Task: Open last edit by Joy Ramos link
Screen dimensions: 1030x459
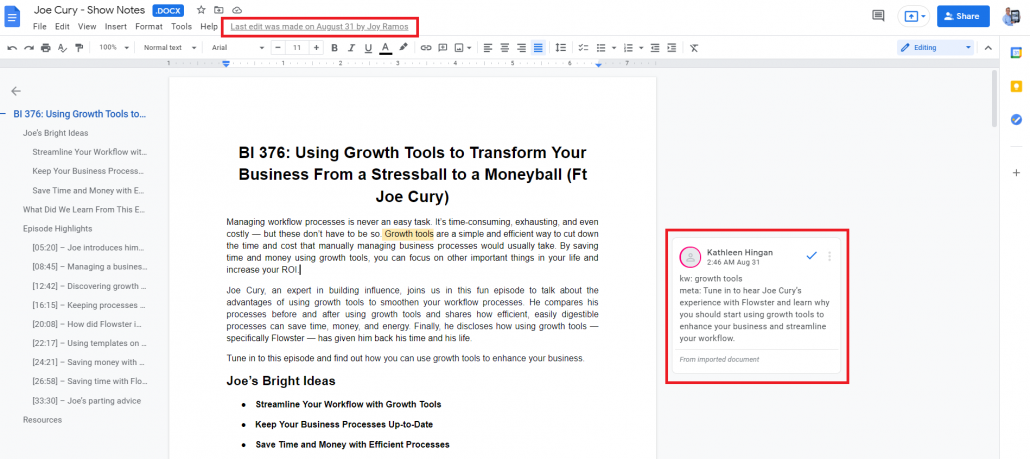Action: 319,27
